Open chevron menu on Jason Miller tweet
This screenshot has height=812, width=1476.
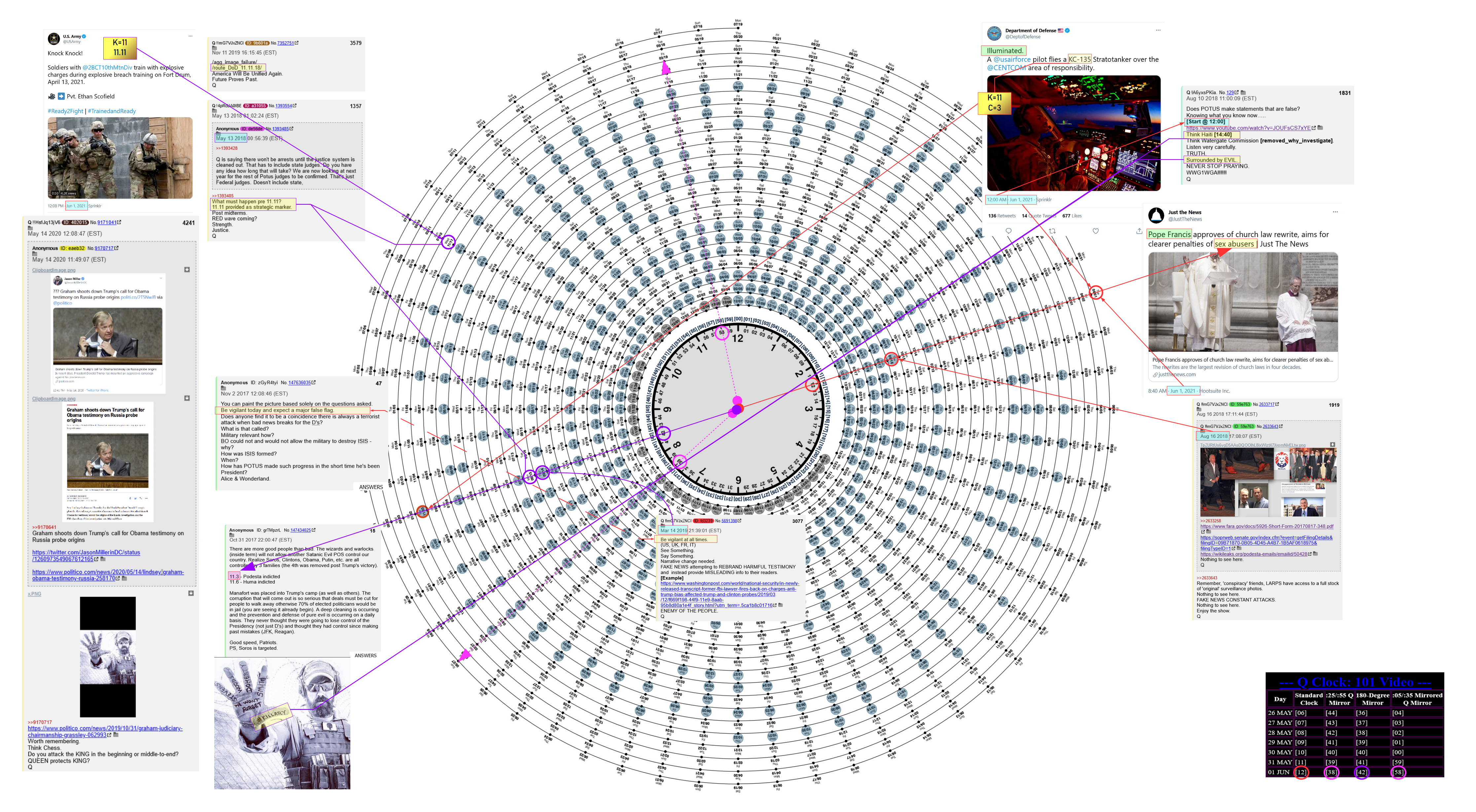(160, 279)
